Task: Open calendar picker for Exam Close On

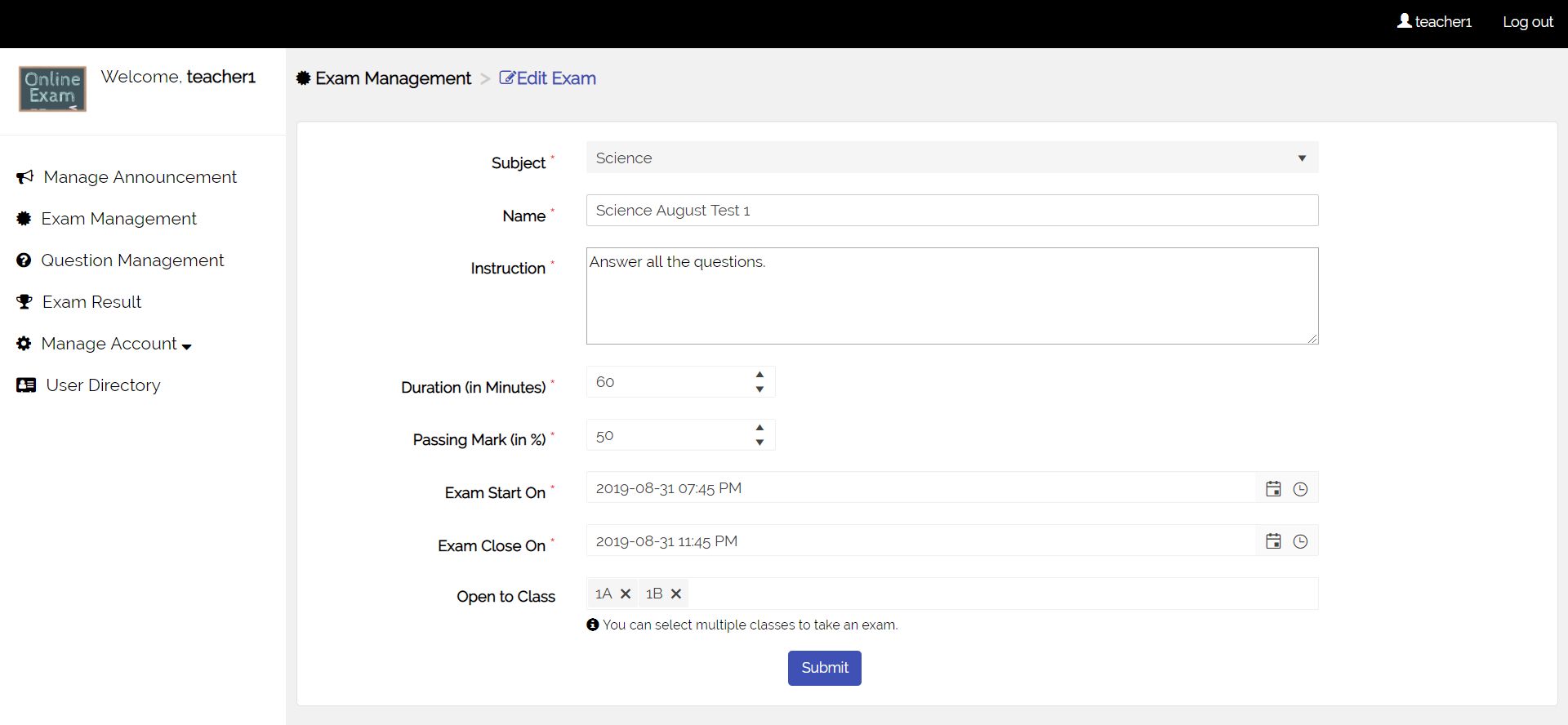Action: pyautogui.click(x=1272, y=541)
